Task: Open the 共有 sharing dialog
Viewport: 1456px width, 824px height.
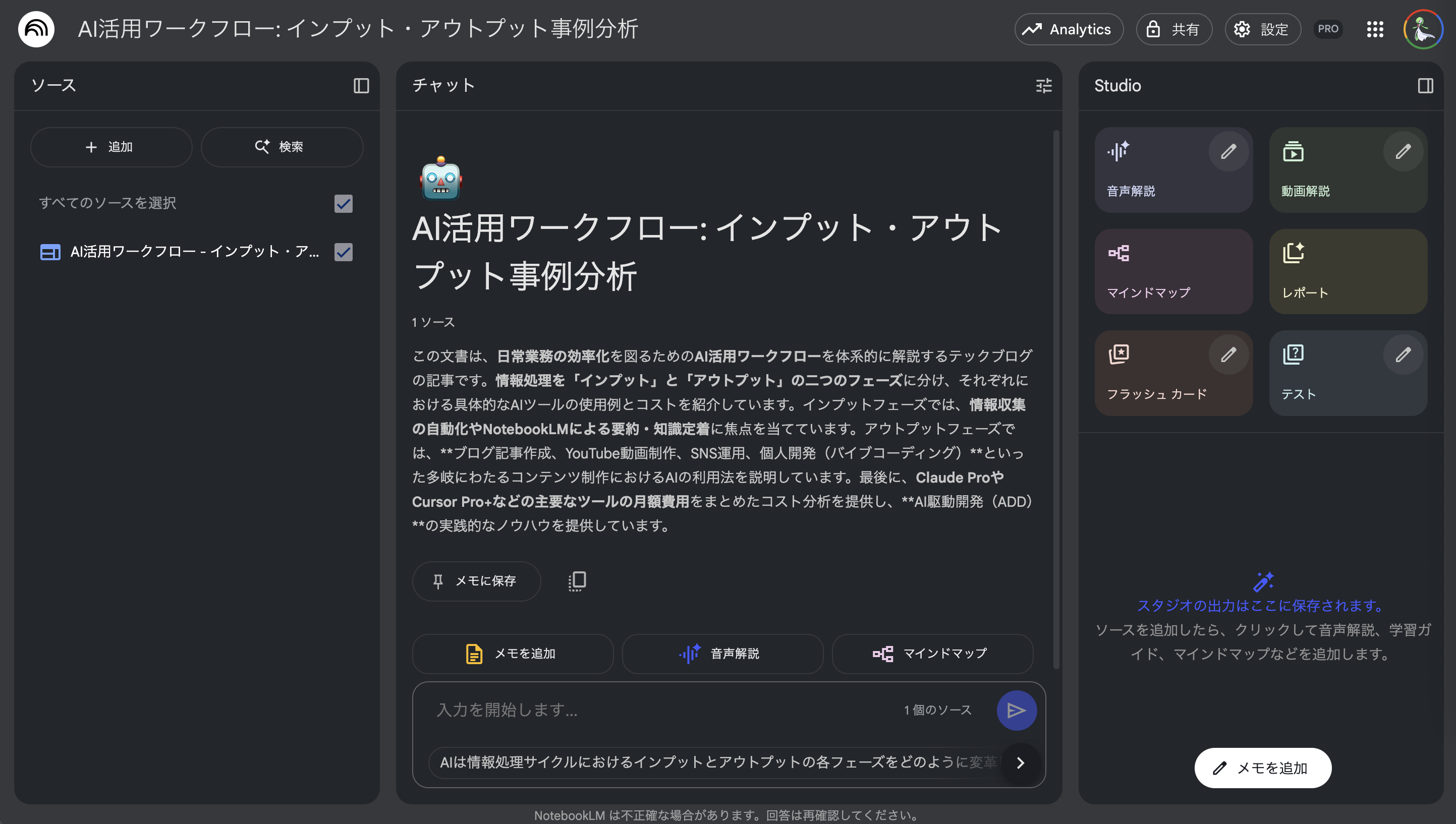Action: [x=1173, y=29]
